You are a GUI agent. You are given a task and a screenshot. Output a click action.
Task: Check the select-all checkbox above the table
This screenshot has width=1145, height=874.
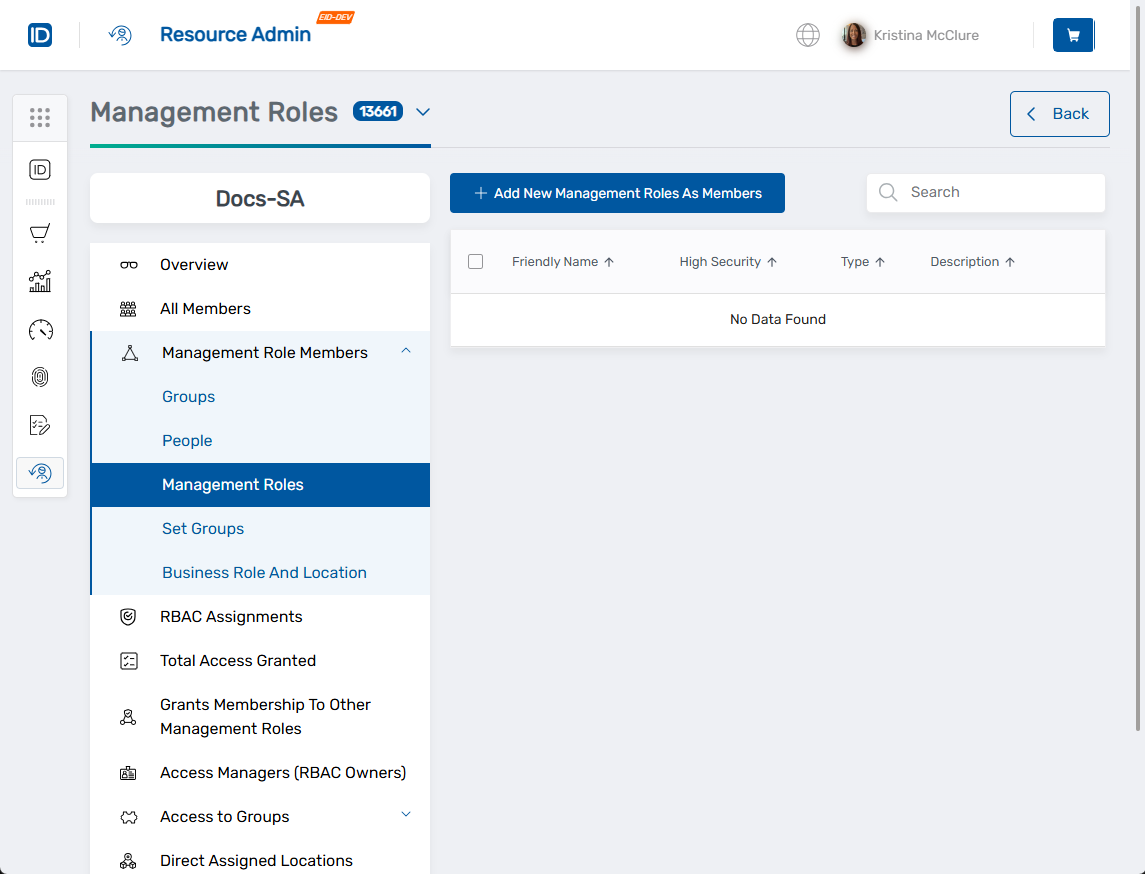[475, 261]
